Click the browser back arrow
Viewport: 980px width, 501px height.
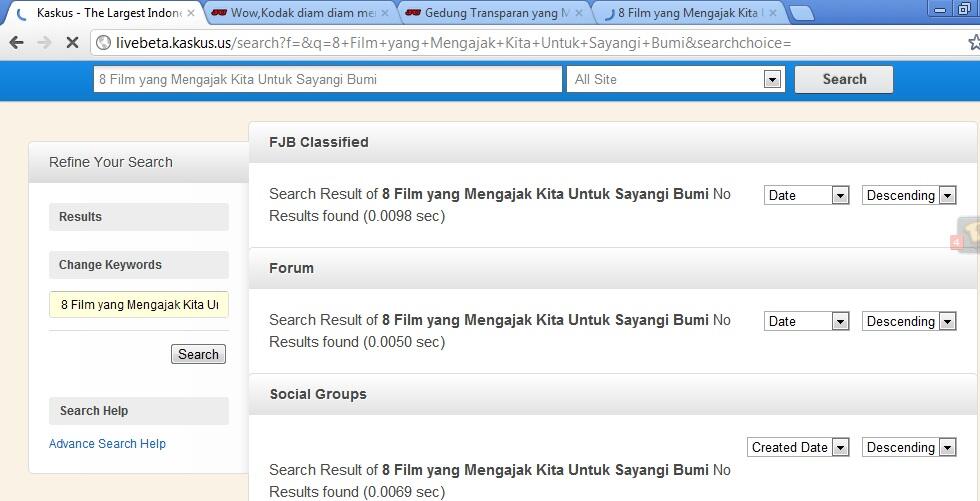16,42
